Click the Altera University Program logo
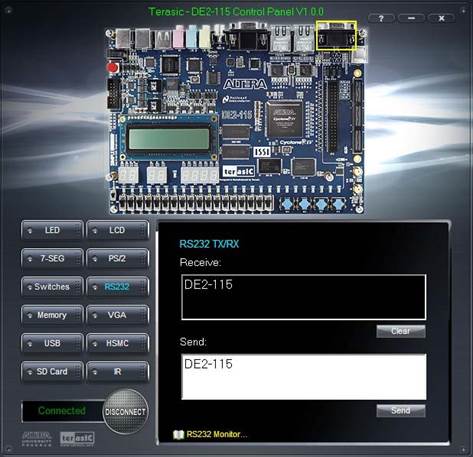The height and width of the screenshot is (457, 473). pyautogui.click(x=37, y=439)
